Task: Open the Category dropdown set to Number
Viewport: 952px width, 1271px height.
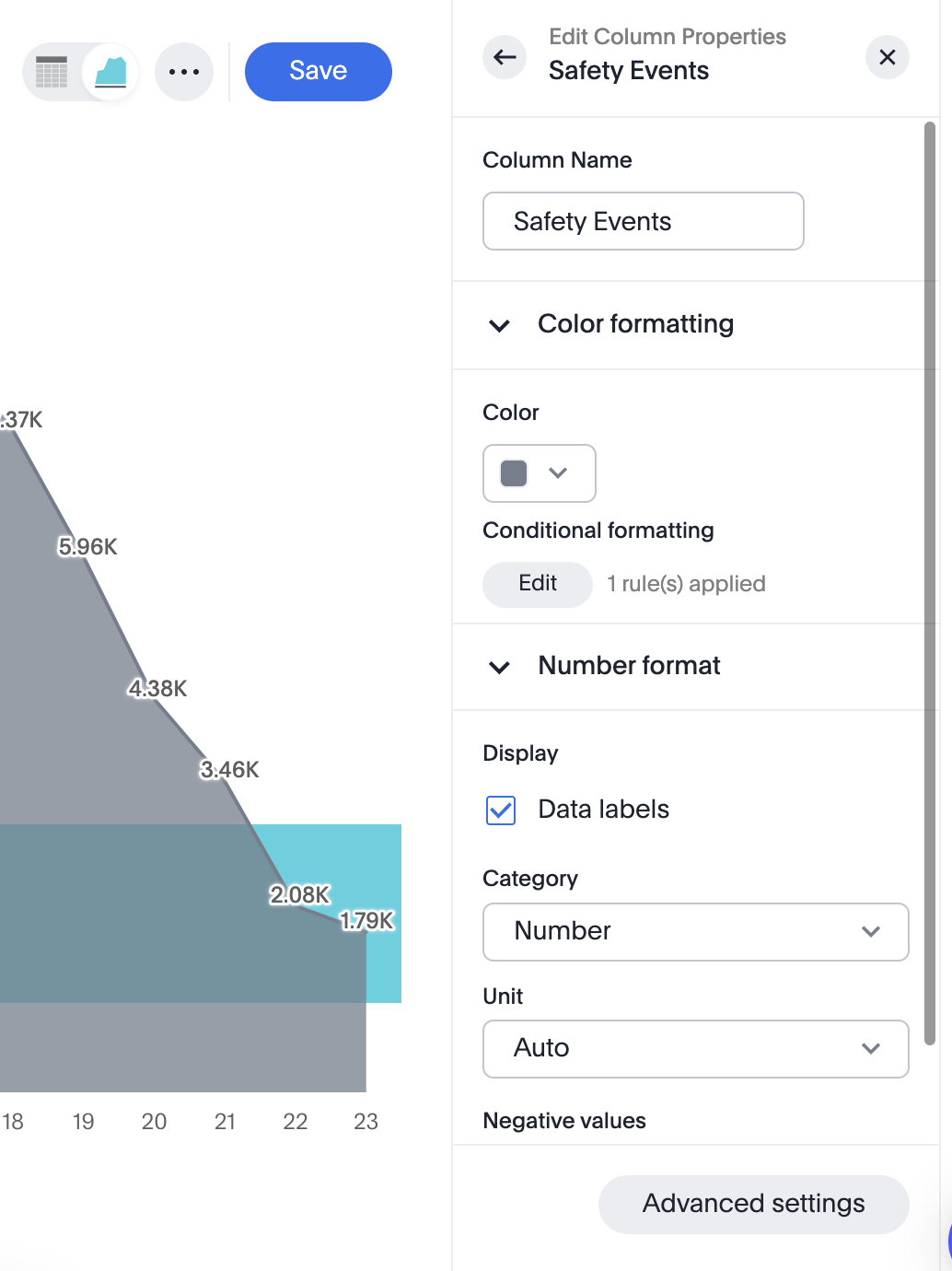Action: click(x=695, y=932)
